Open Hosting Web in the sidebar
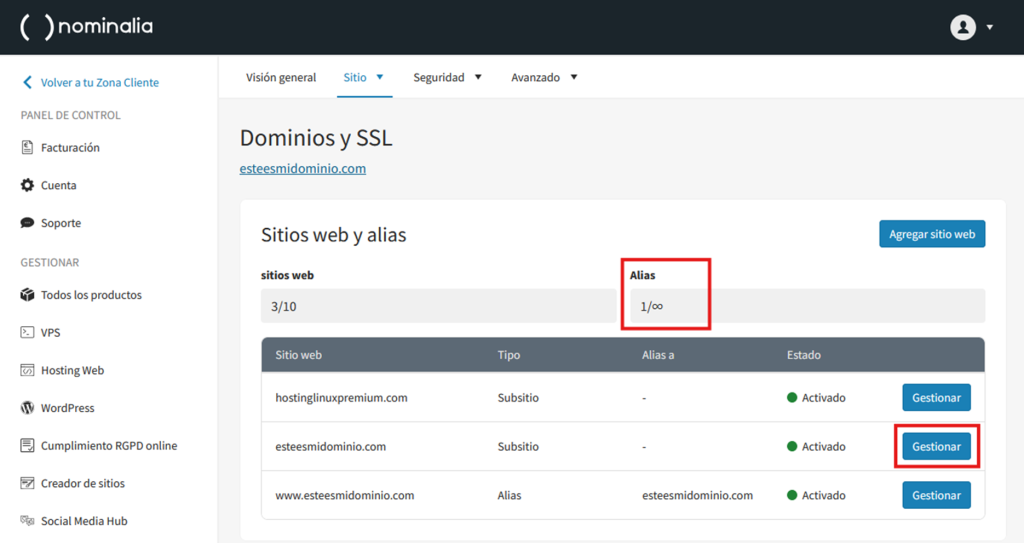The width and height of the screenshot is (1024, 543). [x=72, y=370]
